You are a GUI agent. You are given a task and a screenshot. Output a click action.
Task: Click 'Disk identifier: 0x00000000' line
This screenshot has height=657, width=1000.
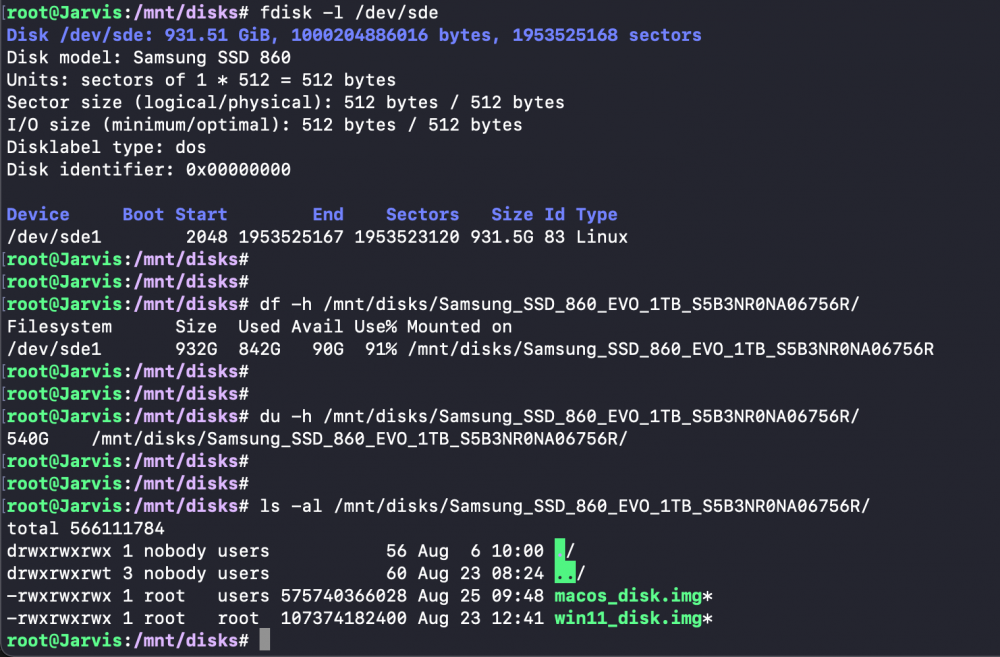coord(149,170)
